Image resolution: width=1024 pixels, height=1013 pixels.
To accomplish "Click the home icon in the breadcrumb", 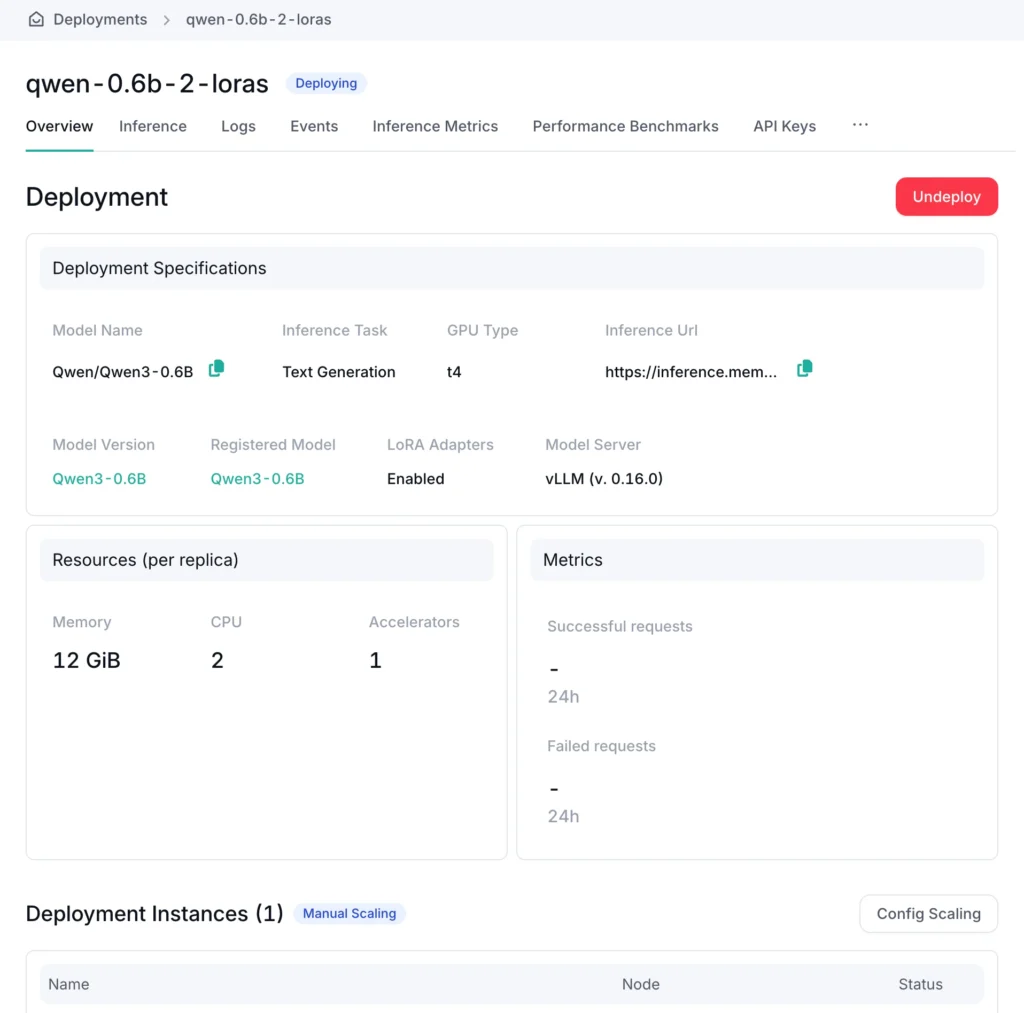I will pyautogui.click(x=36, y=20).
